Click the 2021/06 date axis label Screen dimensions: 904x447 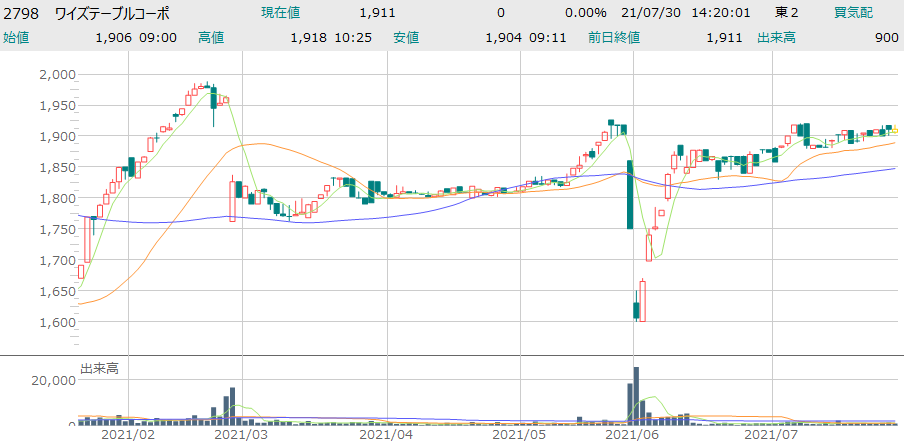(x=633, y=435)
